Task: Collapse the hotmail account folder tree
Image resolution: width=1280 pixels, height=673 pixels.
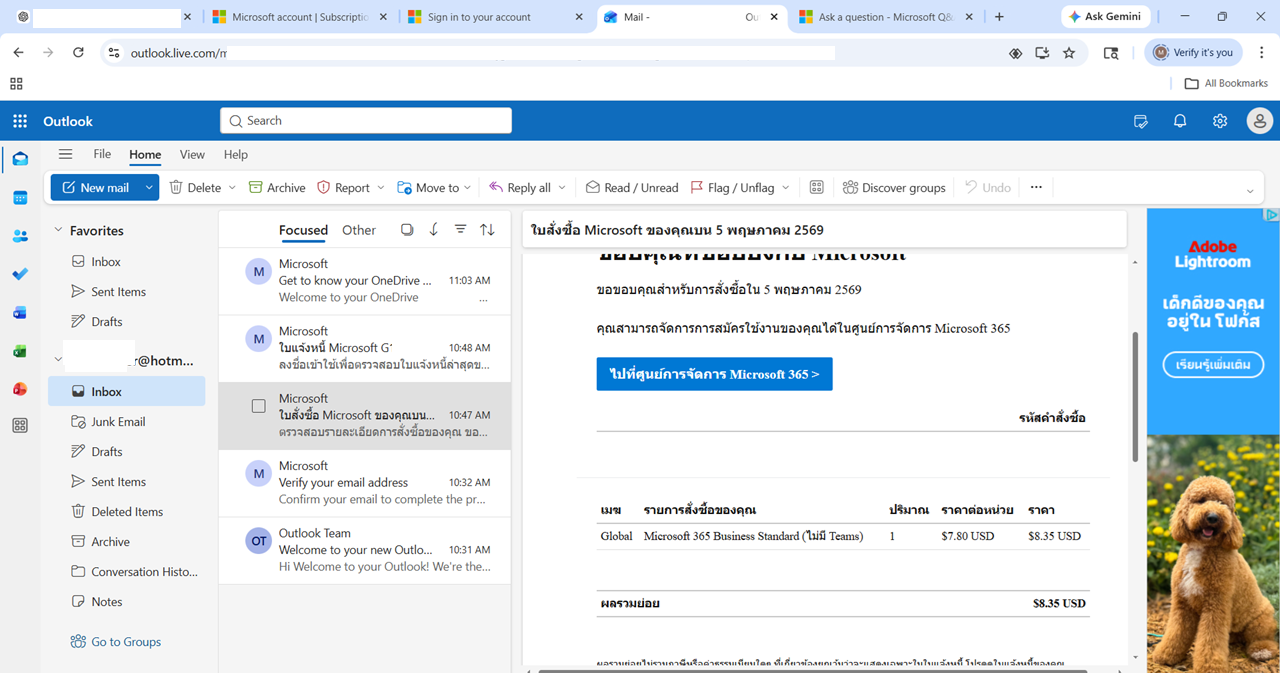Action: [x=58, y=360]
